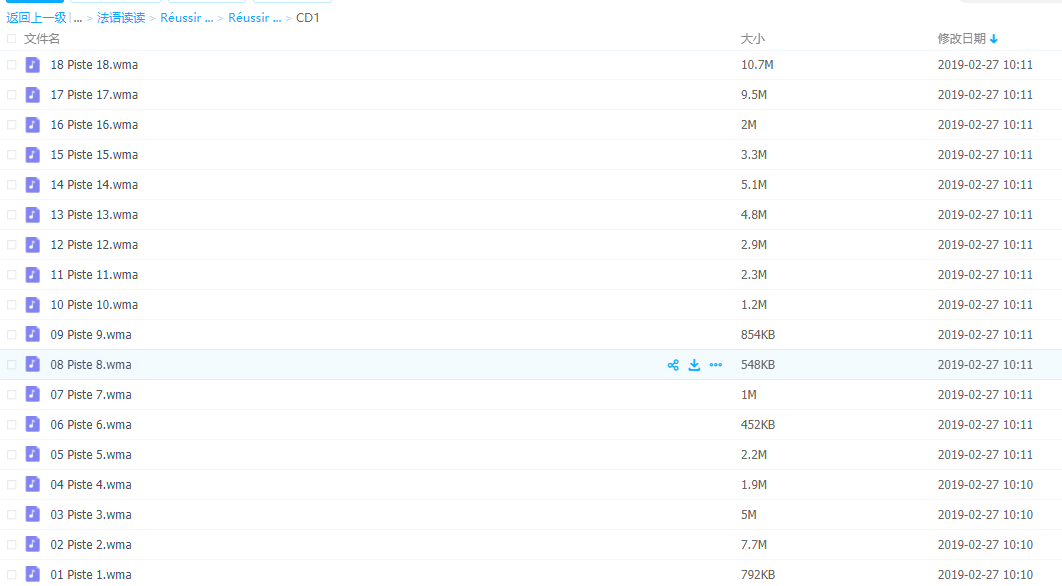Tick the checkbox for 16 Piste 16.wma
1062x586 pixels.
pyautogui.click(x=12, y=125)
